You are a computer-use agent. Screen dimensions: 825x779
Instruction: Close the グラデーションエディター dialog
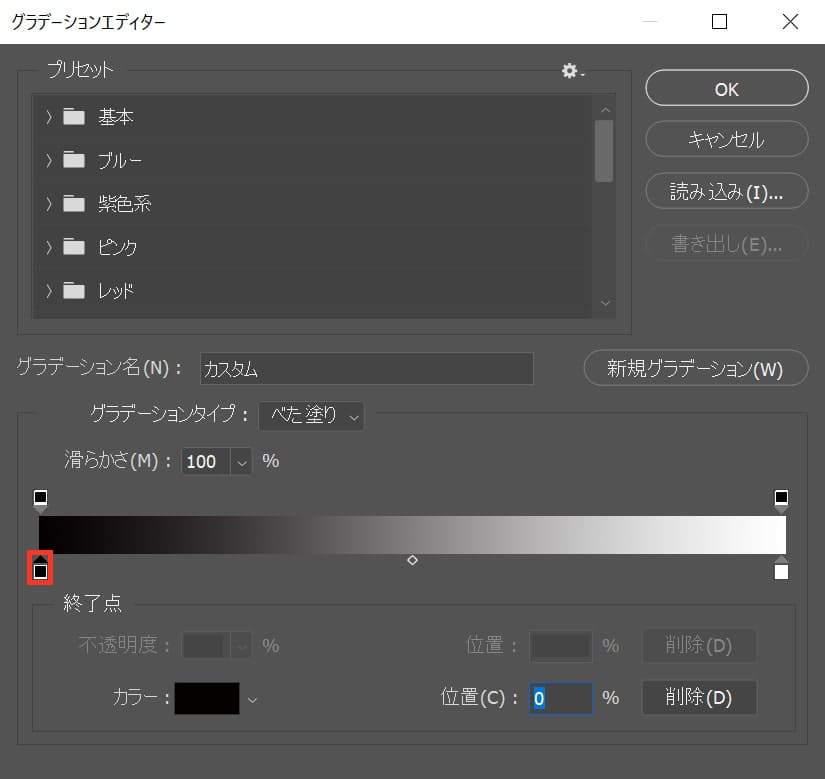click(790, 22)
